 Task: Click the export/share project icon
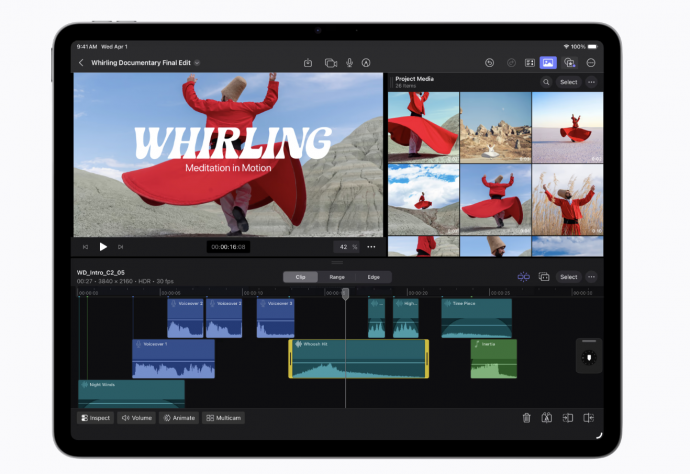pos(310,63)
